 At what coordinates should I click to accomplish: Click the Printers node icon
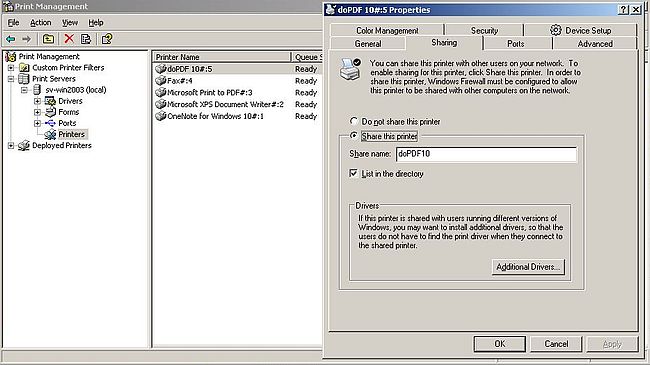[x=50, y=134]
